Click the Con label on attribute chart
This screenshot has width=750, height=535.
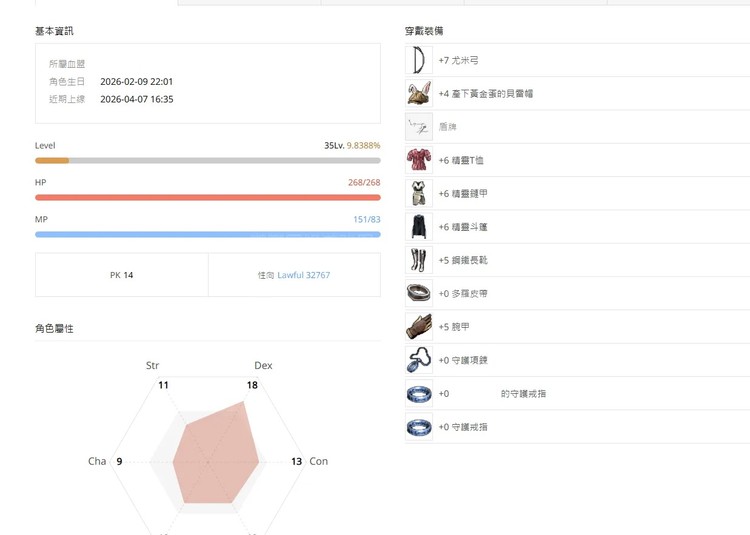point(319,461)
